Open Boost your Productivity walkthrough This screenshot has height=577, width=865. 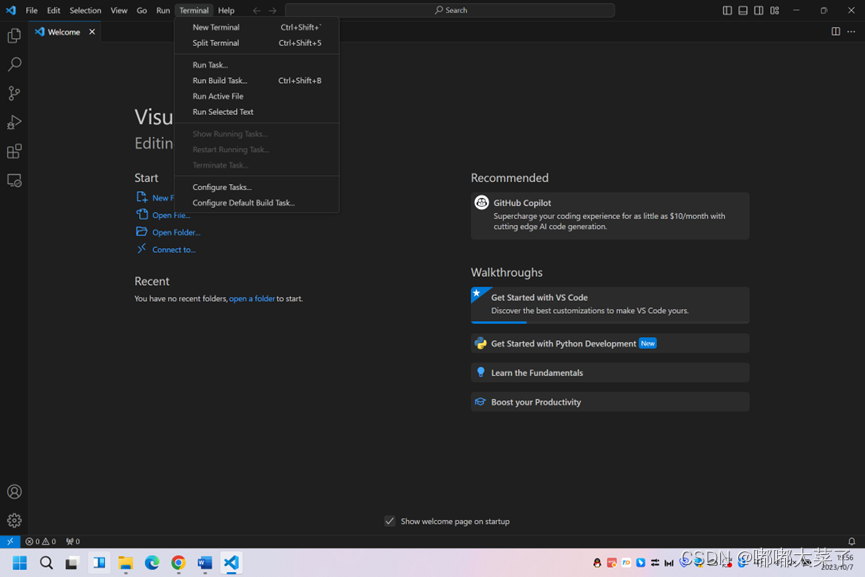point(610,402)
